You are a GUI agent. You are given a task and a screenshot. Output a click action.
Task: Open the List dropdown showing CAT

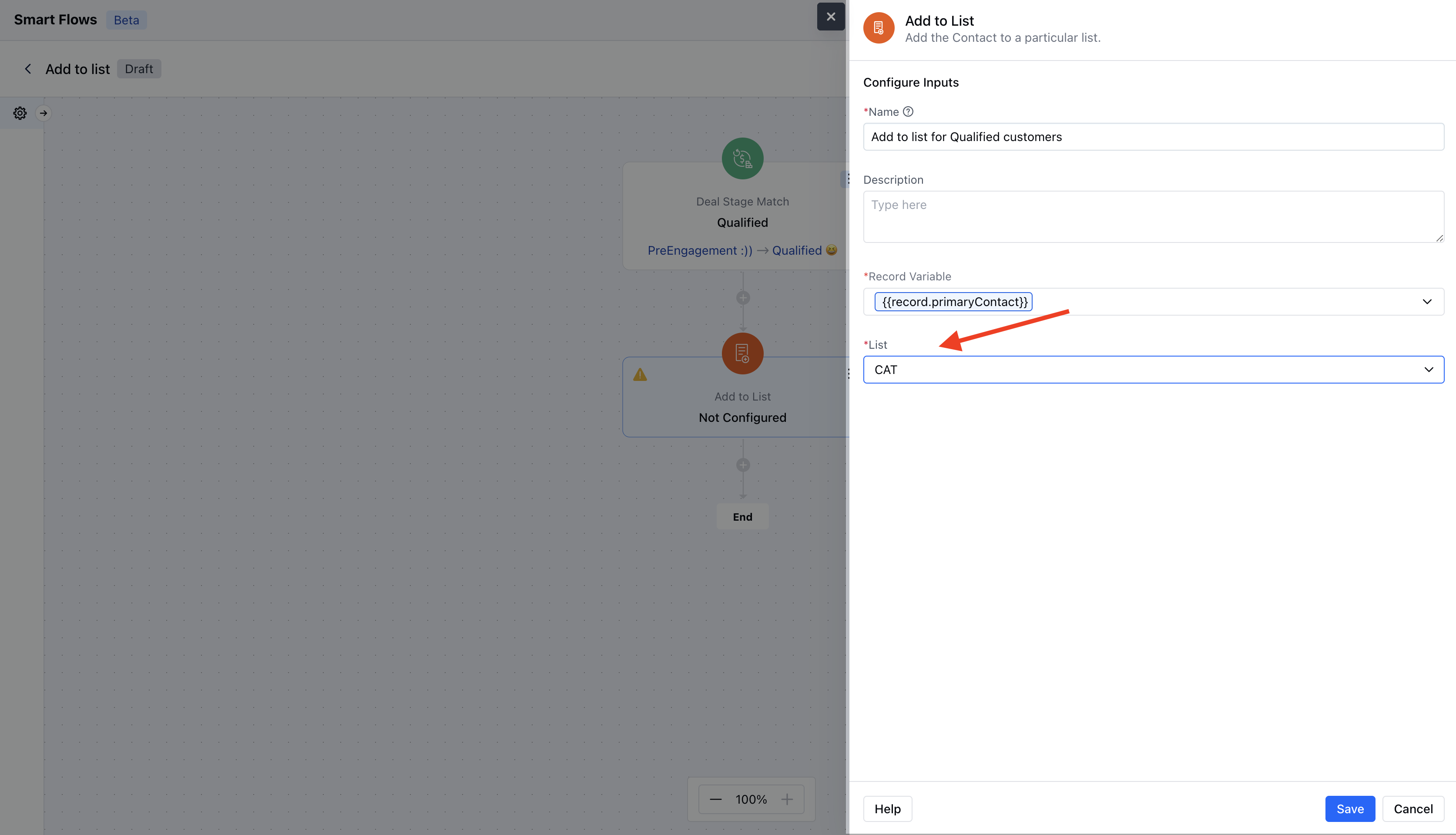[x=1429, y=370]
